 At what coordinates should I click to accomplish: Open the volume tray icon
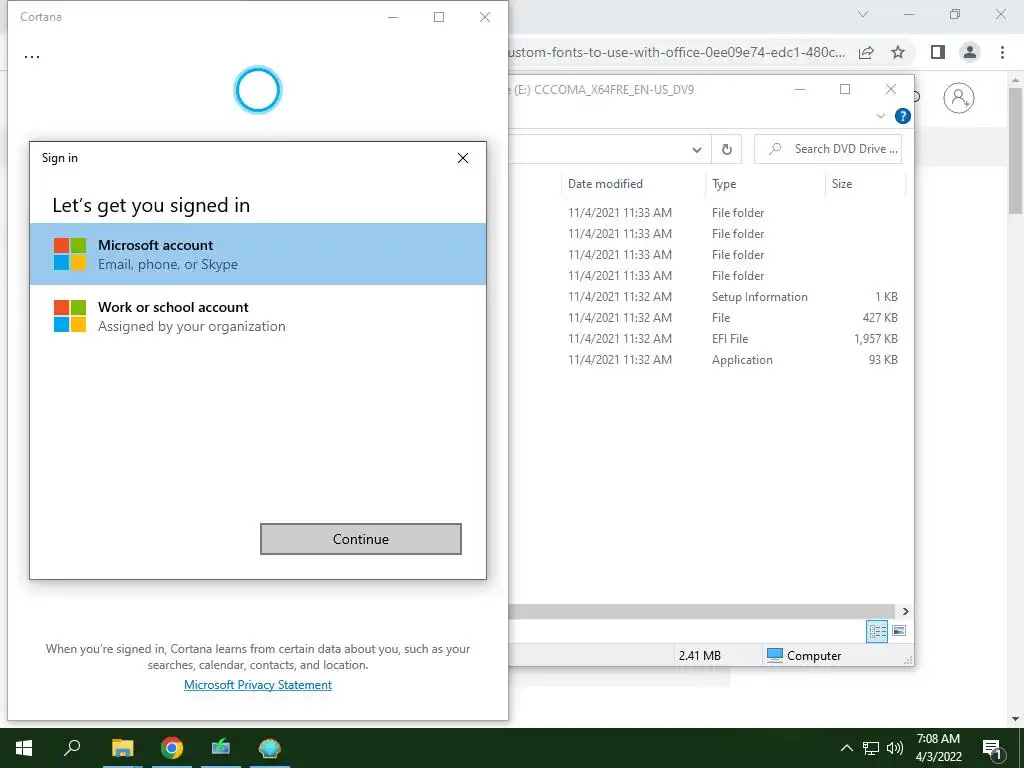pyautogui.click(x=895, y=748)
